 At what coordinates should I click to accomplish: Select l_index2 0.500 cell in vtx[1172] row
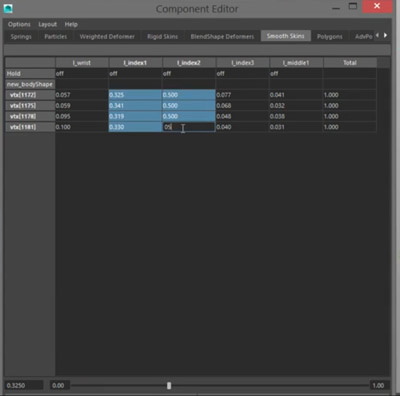tap(189, 95)
